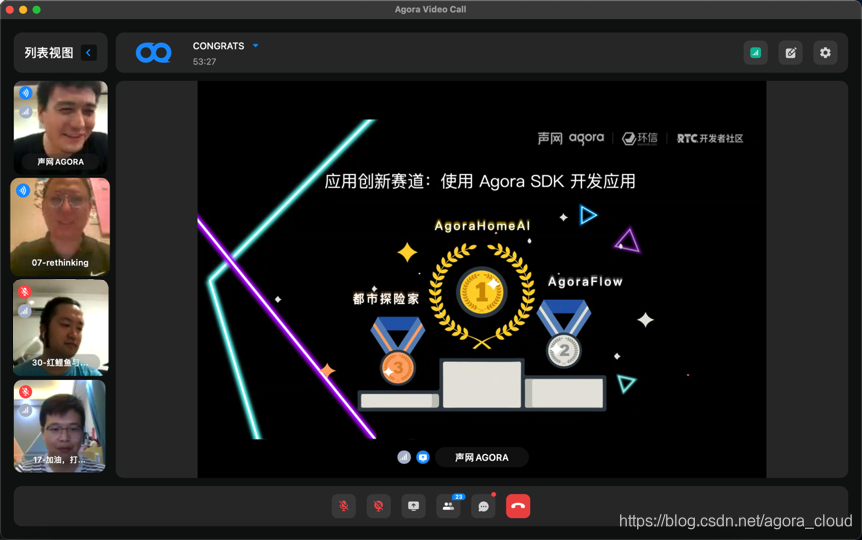Open the green network statistics icon

click(755, 53)
